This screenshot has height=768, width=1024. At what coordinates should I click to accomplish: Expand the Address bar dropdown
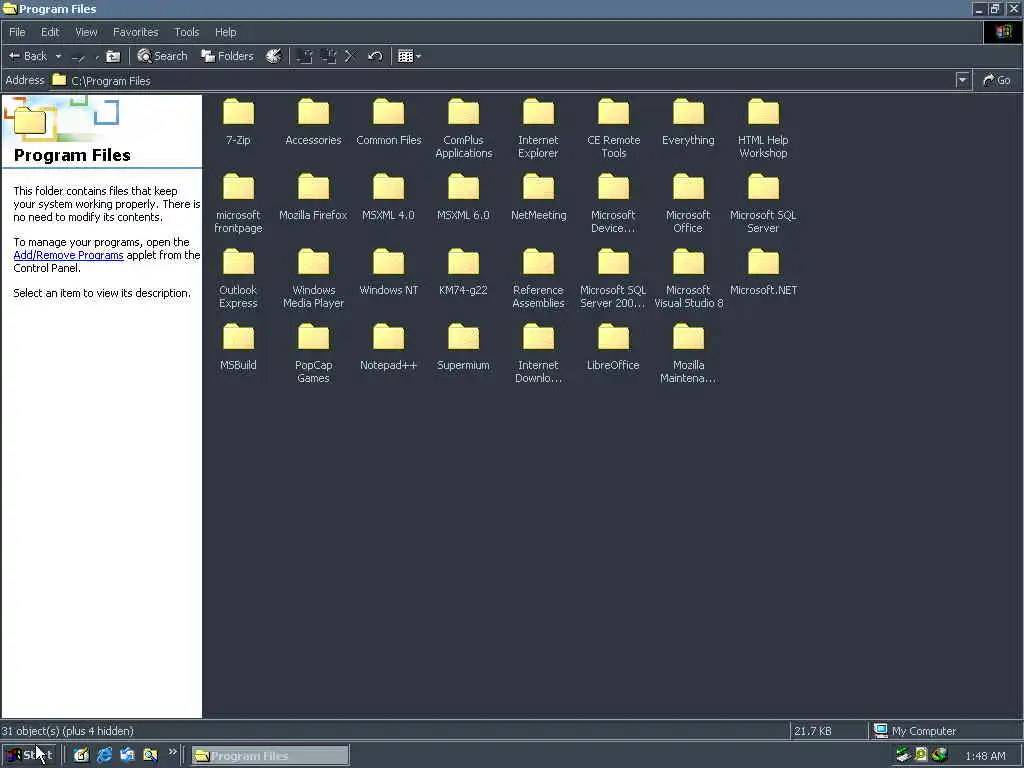[x=962, y=80]
